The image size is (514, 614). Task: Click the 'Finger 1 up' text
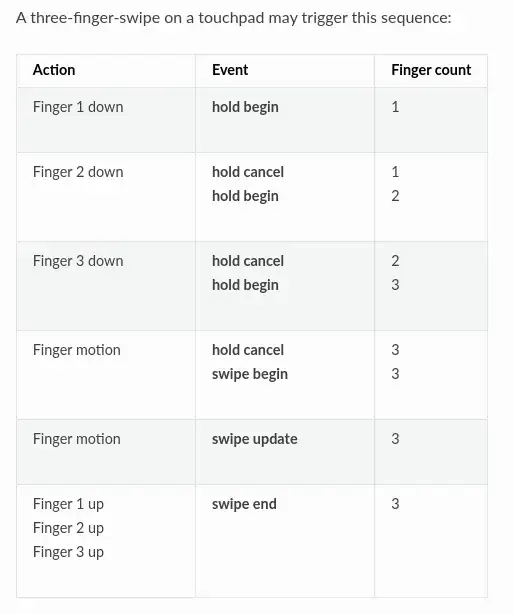tap(68, 504)
